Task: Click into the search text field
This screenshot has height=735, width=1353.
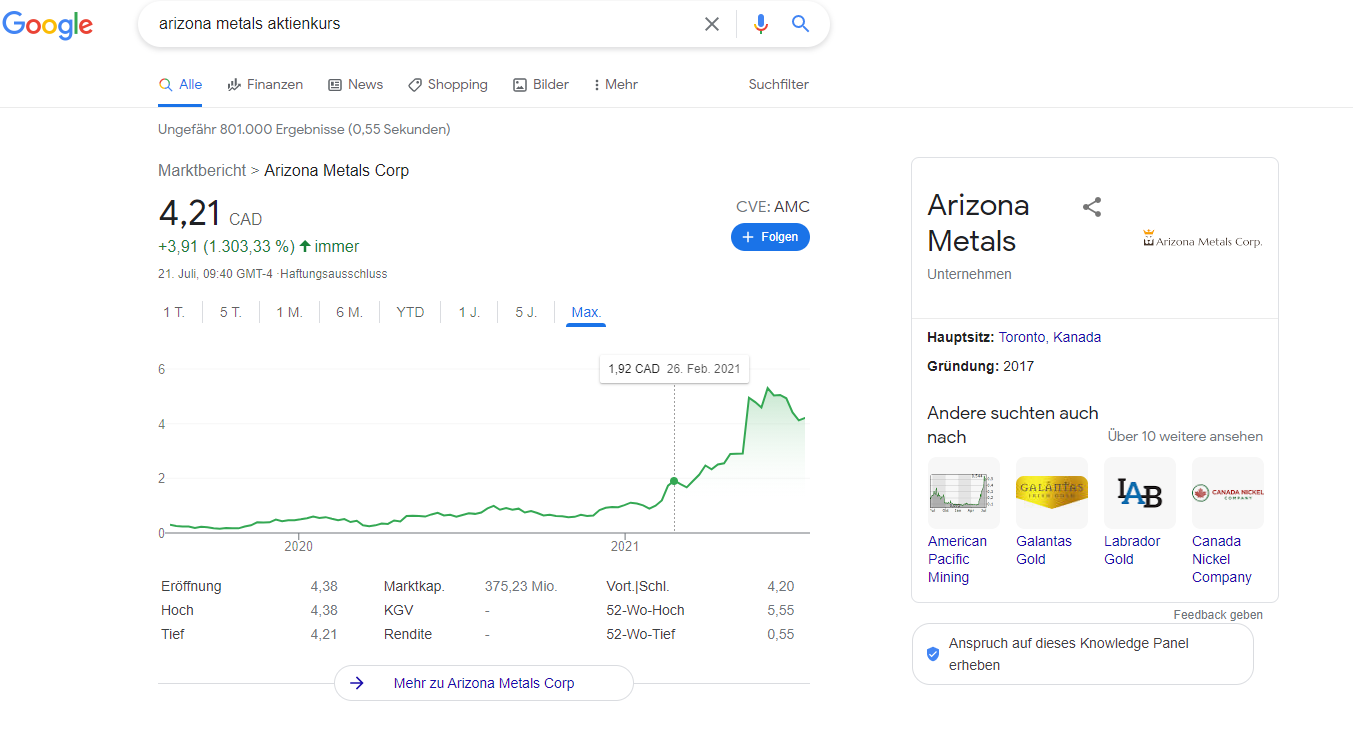Action: pos(420,24)
